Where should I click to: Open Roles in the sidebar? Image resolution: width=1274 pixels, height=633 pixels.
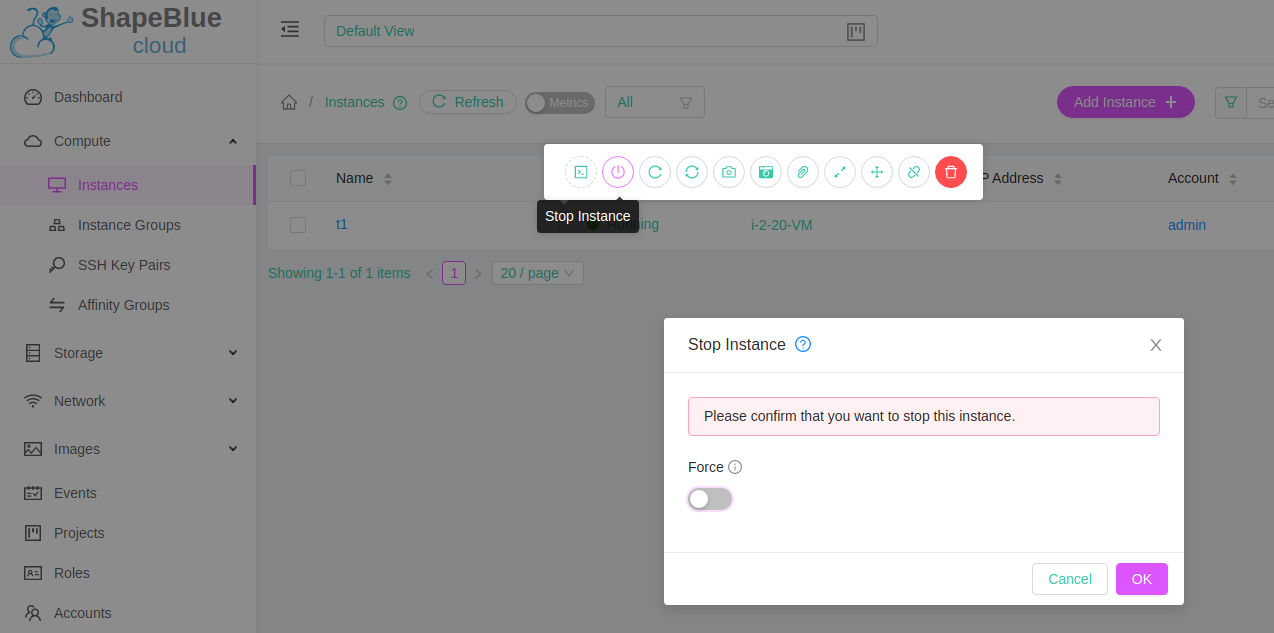click(128, 573)
